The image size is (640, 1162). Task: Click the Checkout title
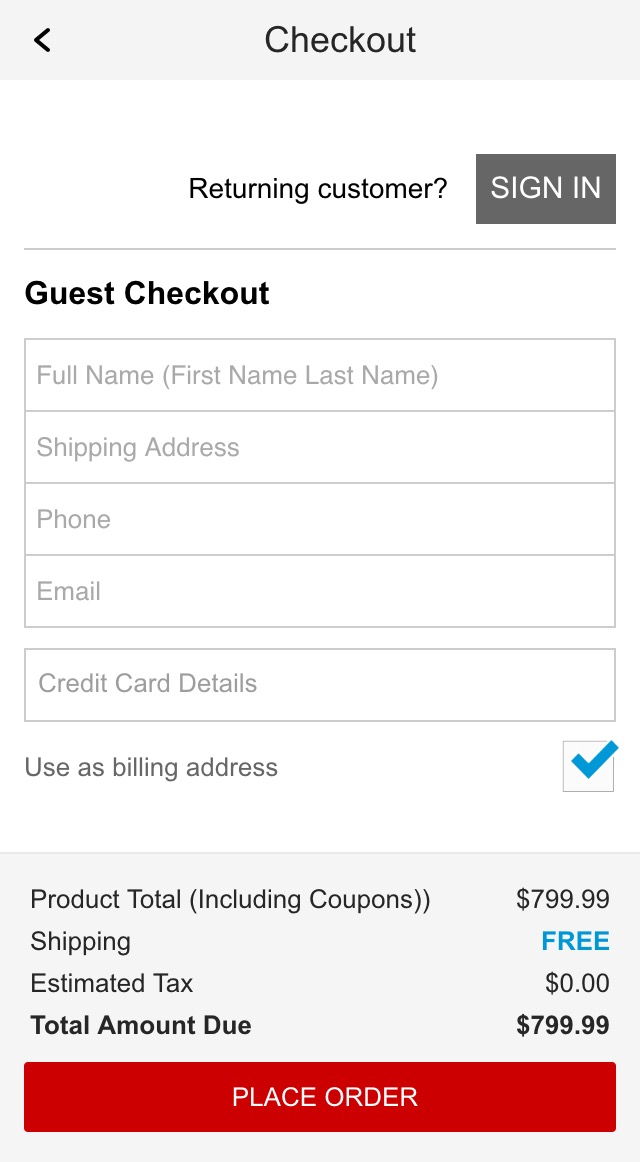coord(340,39)
